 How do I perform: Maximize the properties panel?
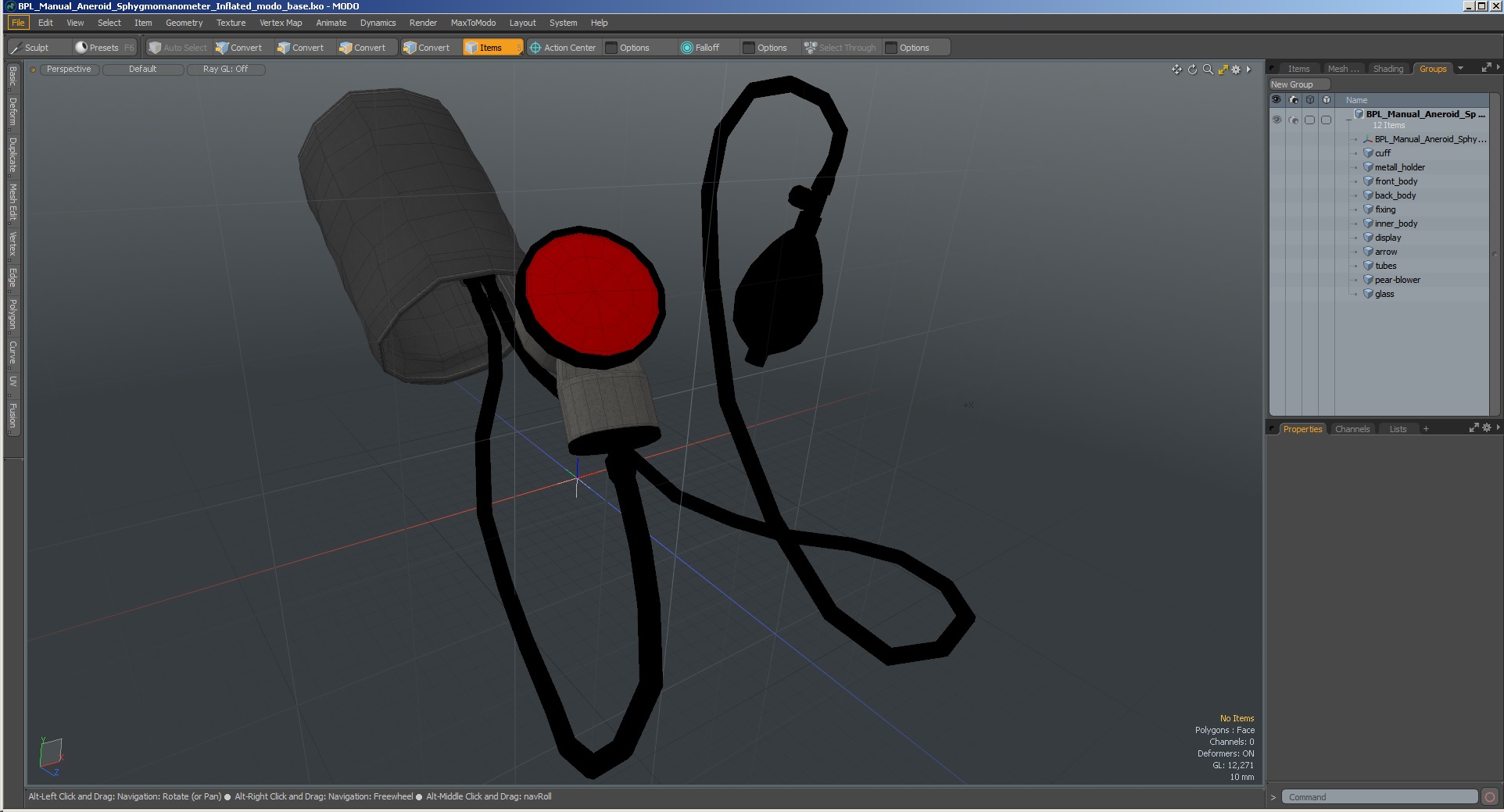pos(1474,427)
